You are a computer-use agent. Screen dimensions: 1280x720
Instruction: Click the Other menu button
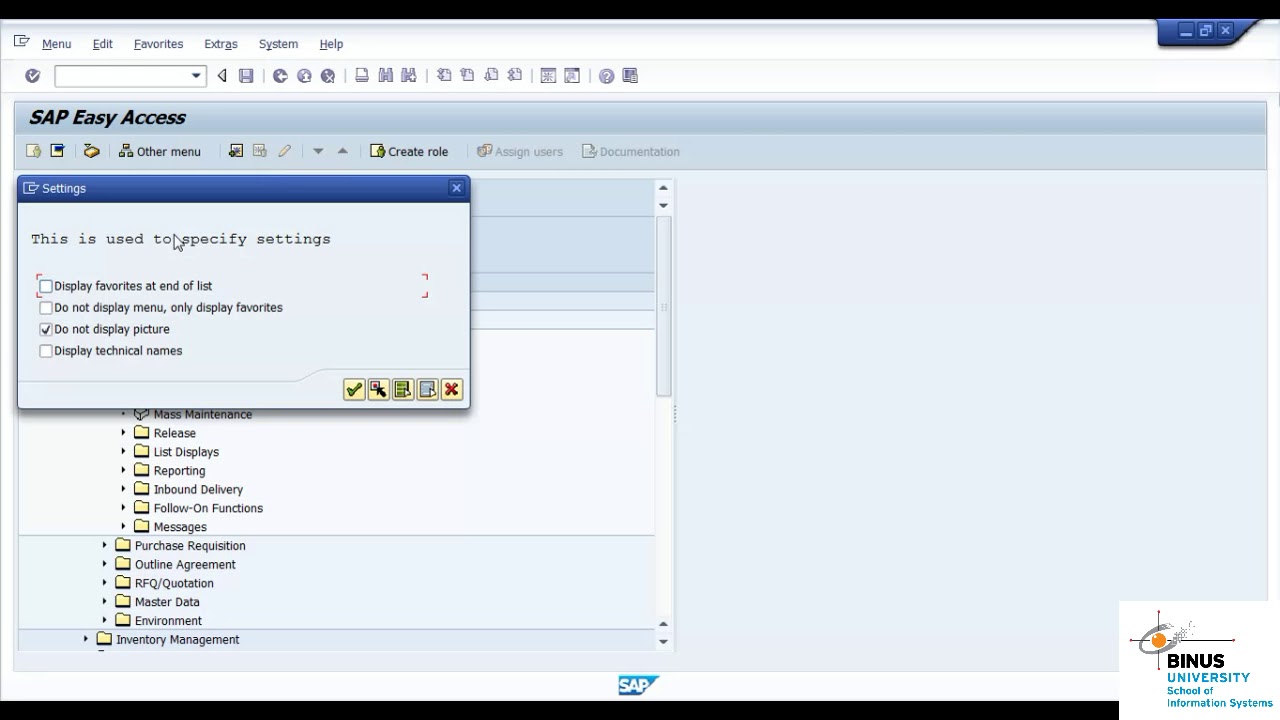pos(160,151)
